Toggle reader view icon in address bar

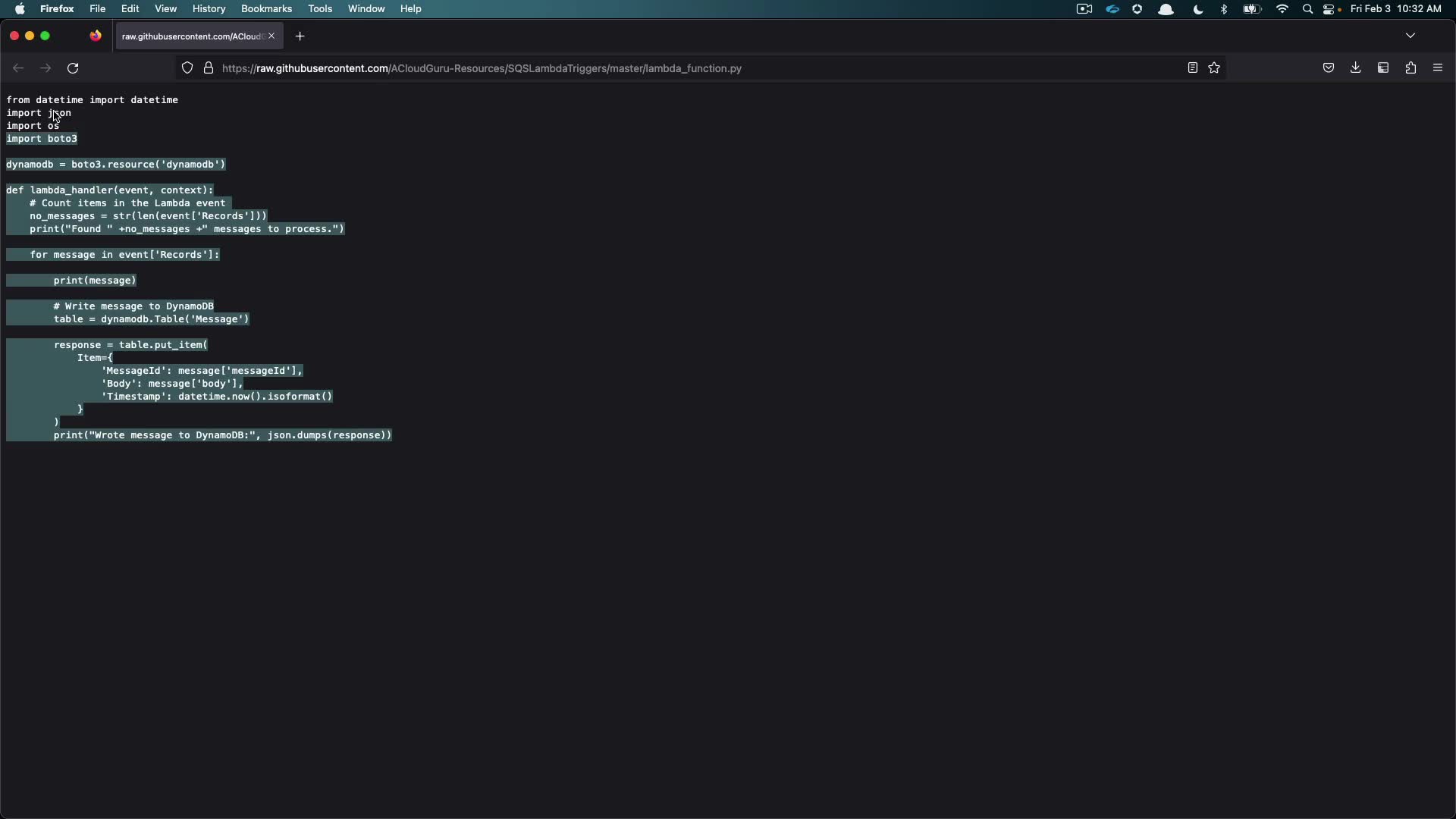(1192, 68)
